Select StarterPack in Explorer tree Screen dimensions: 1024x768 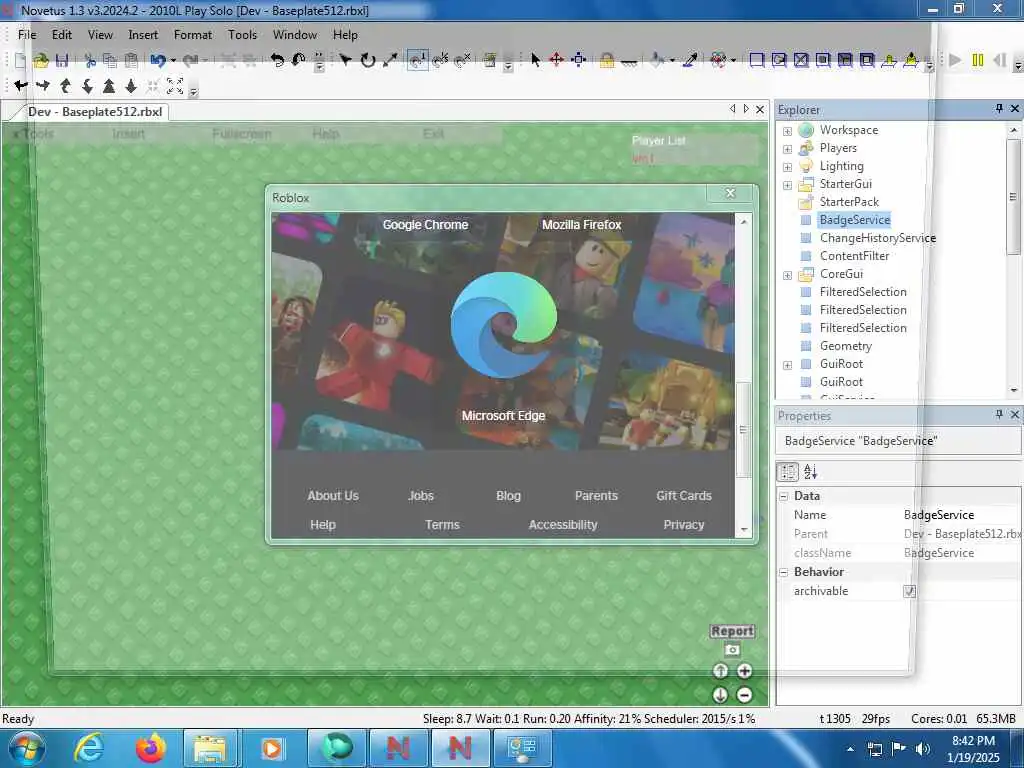[849, 202]
